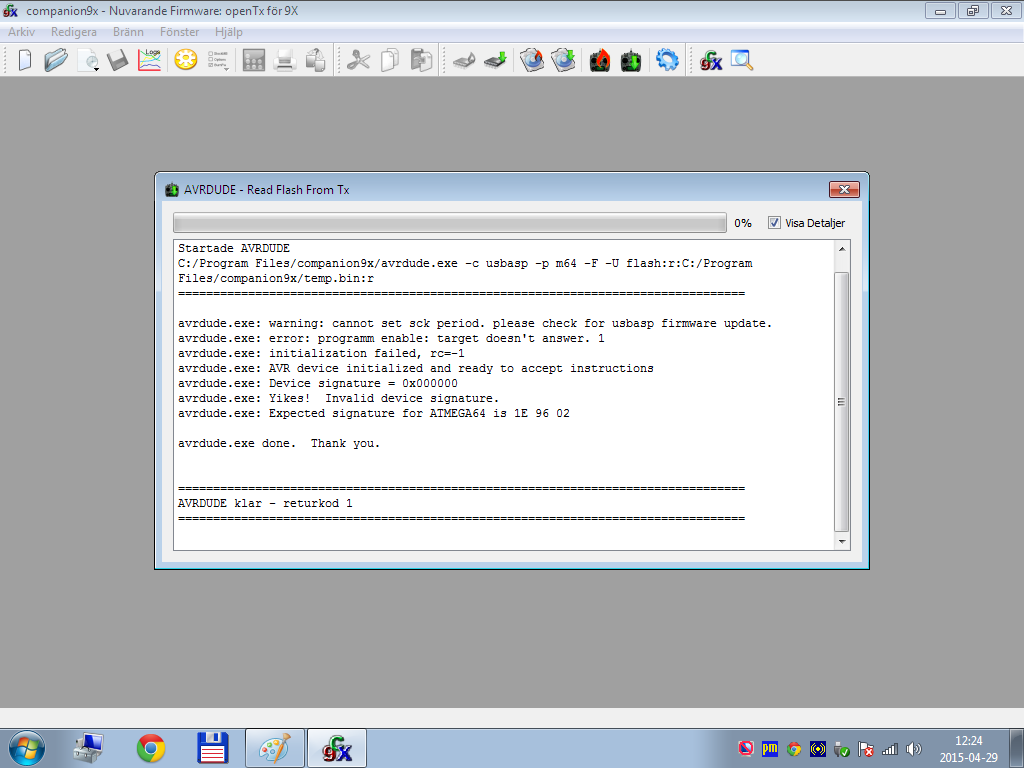Open a file using the folder icon
The height and width of the screenshot is (768, 1024).
[x=55, y=60]
